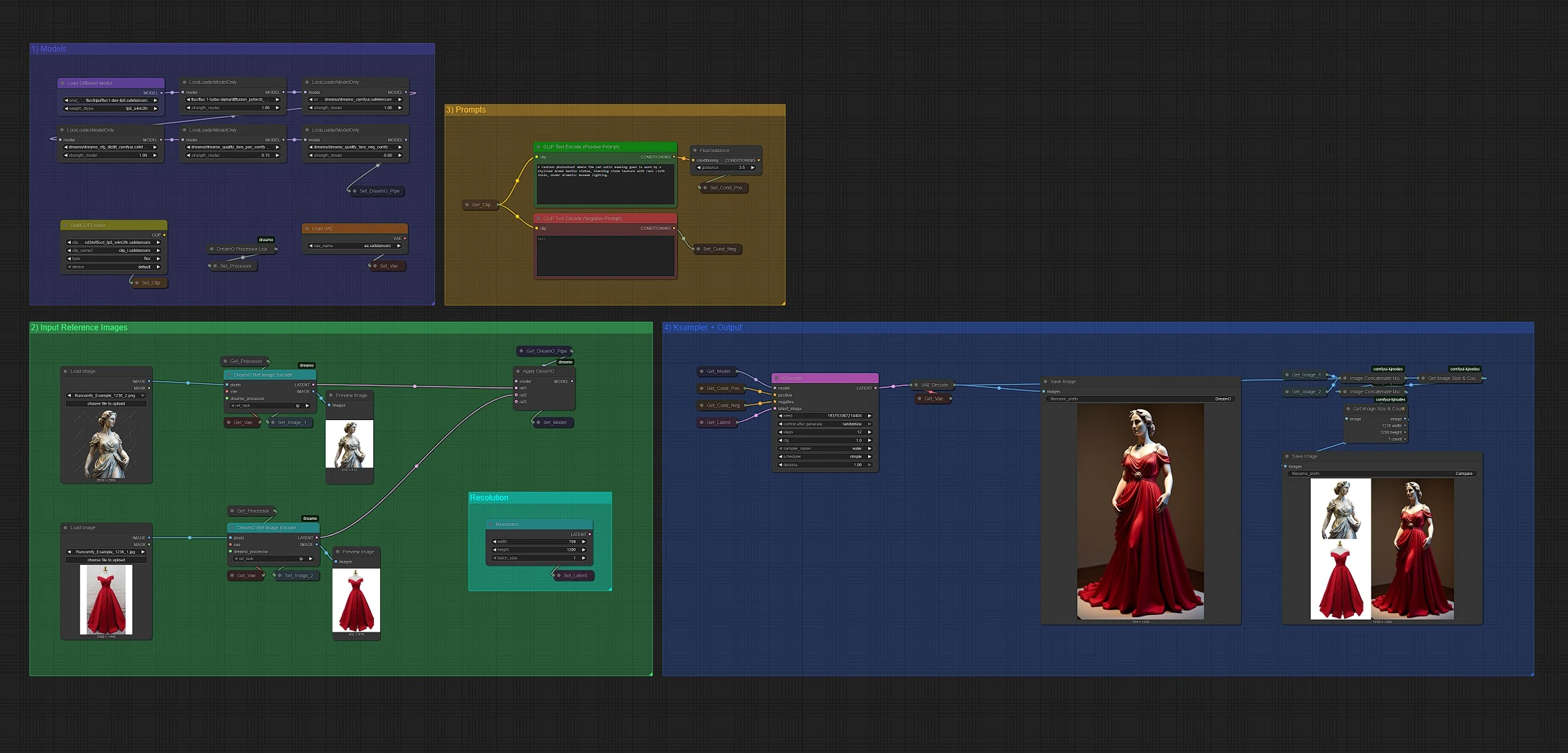
Task: Click the statue image in the Load Image node
Action: click(107, 443)
